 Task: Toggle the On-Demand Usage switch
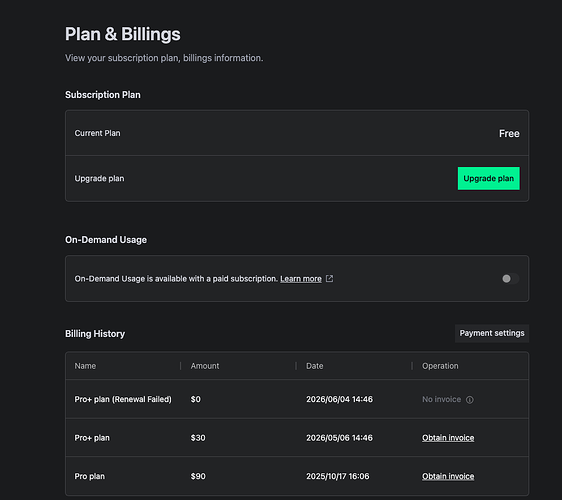[x=510, y=278]
